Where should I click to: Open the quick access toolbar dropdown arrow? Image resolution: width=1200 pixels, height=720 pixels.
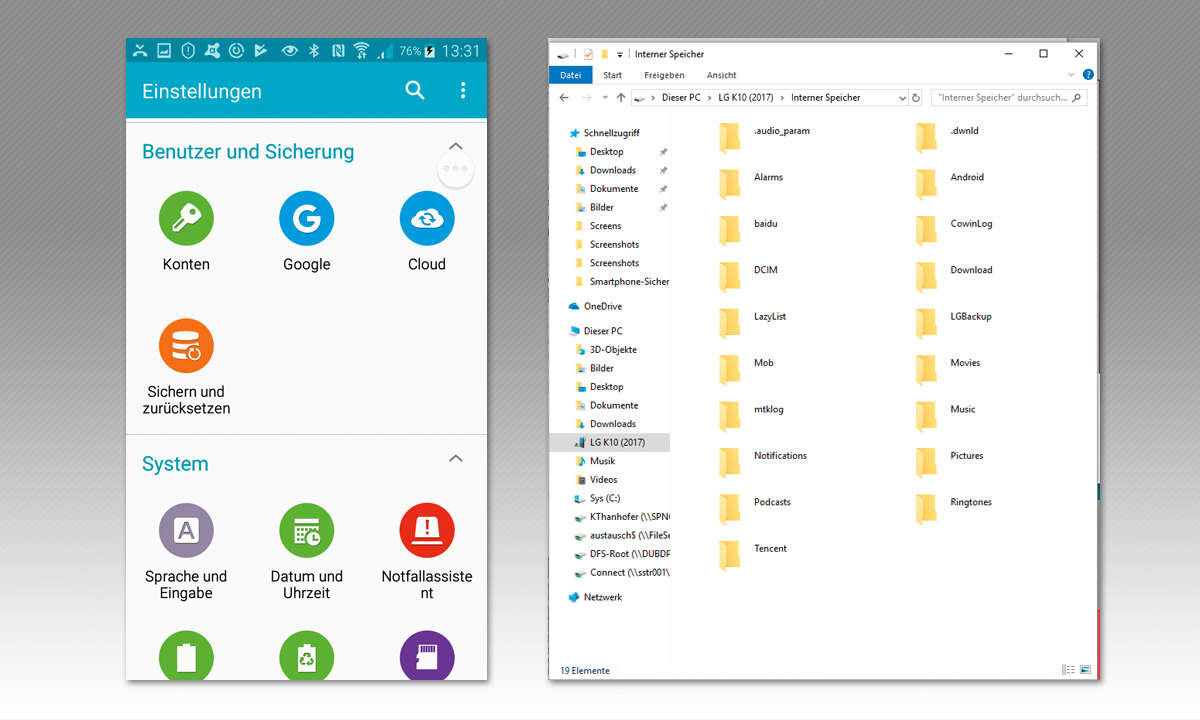[x=620, y=54]
